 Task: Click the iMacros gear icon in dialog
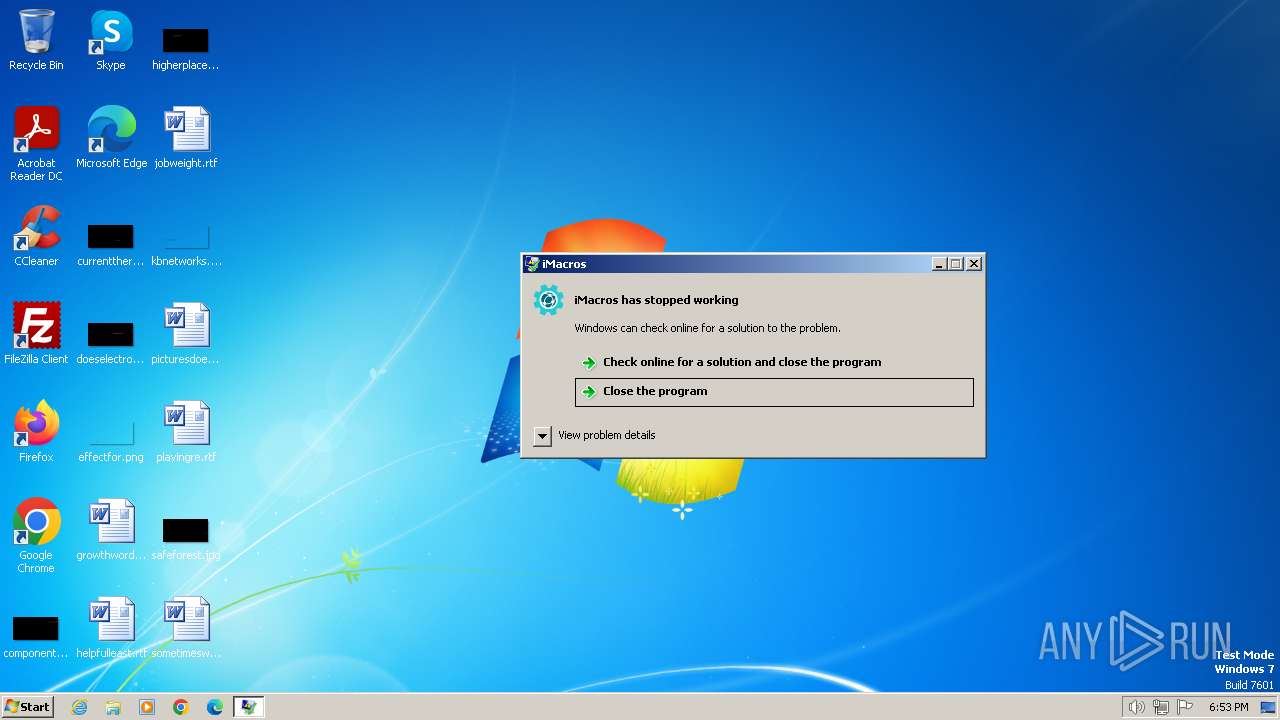[x=548, y=300]
